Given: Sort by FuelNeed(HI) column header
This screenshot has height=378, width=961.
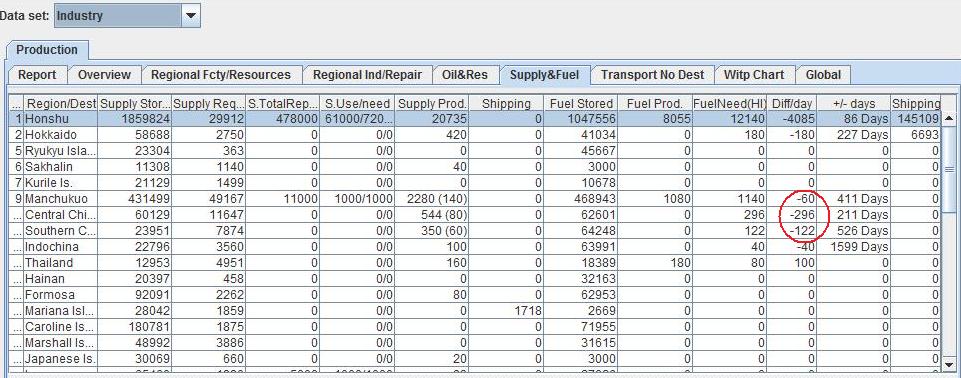Looking at the screenshot, I should (729, 104).
